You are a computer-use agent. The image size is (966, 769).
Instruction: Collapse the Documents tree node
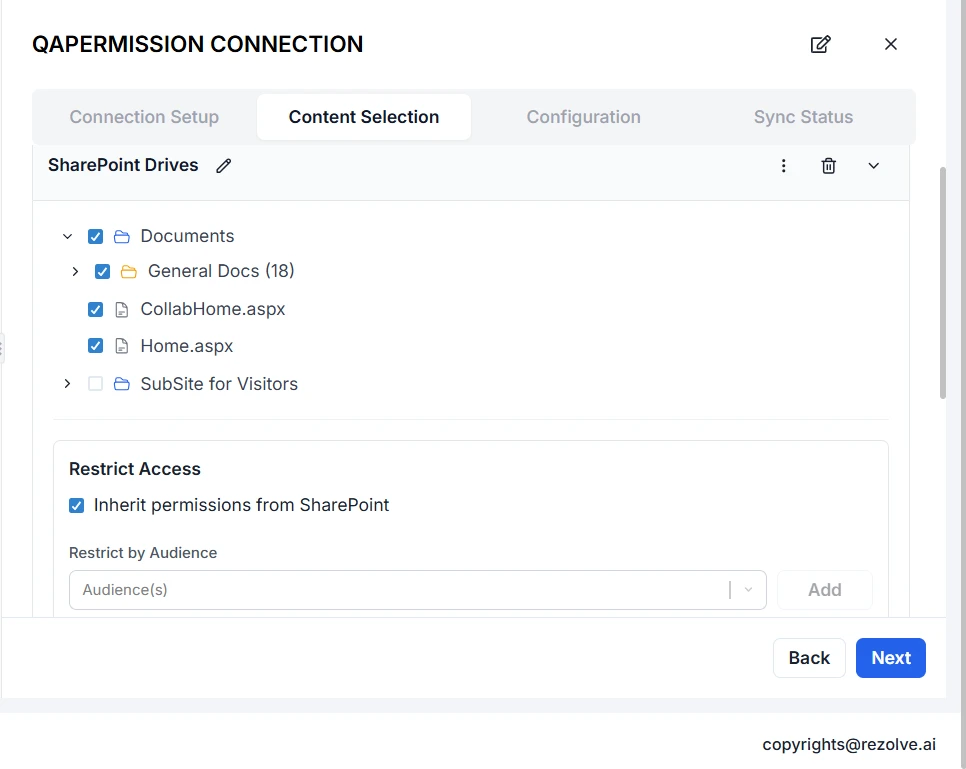68,237
